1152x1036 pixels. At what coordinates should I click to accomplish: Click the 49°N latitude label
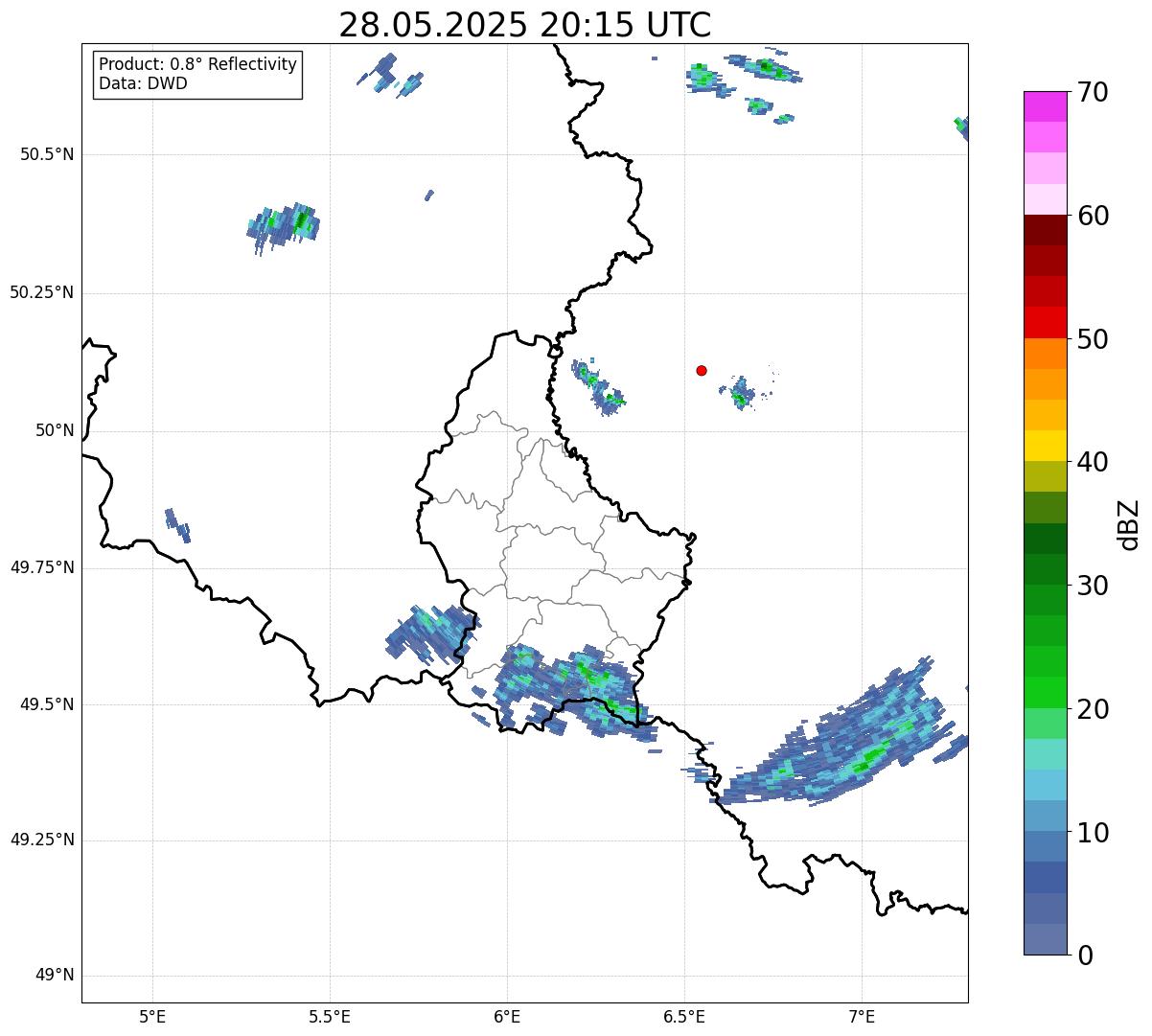[55, 976]
